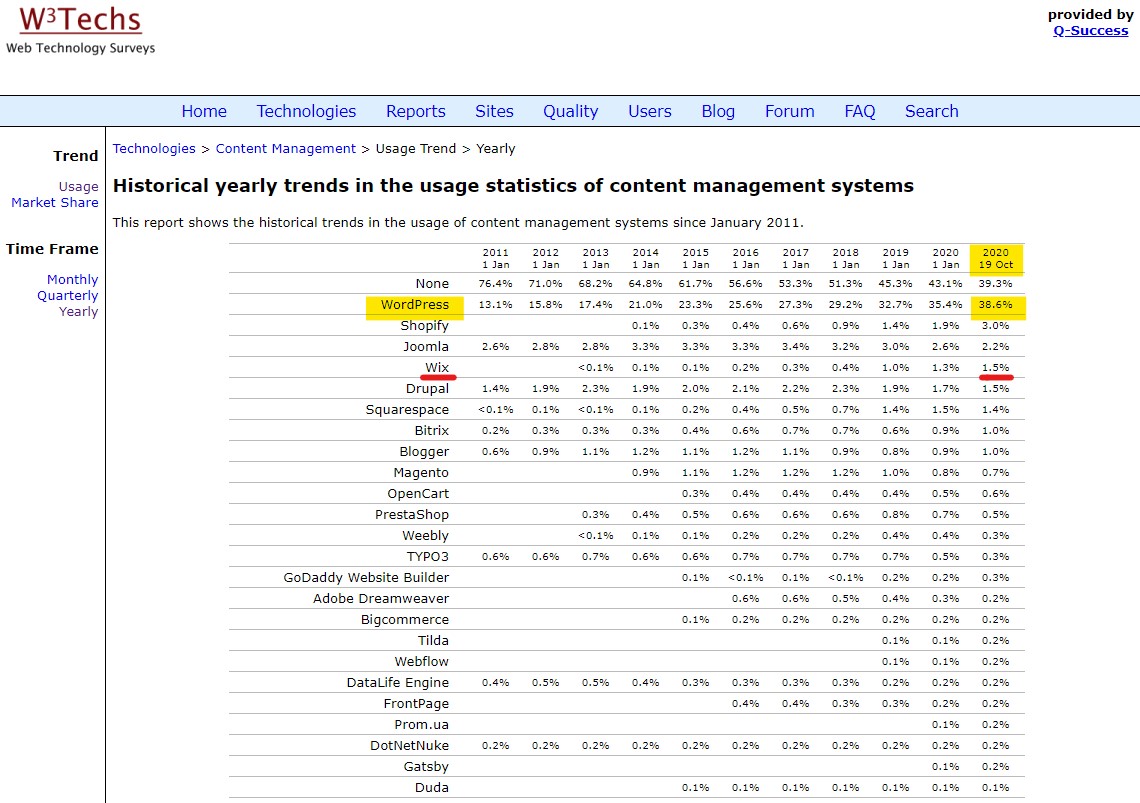Click the Blogger row label

point(424,452)
